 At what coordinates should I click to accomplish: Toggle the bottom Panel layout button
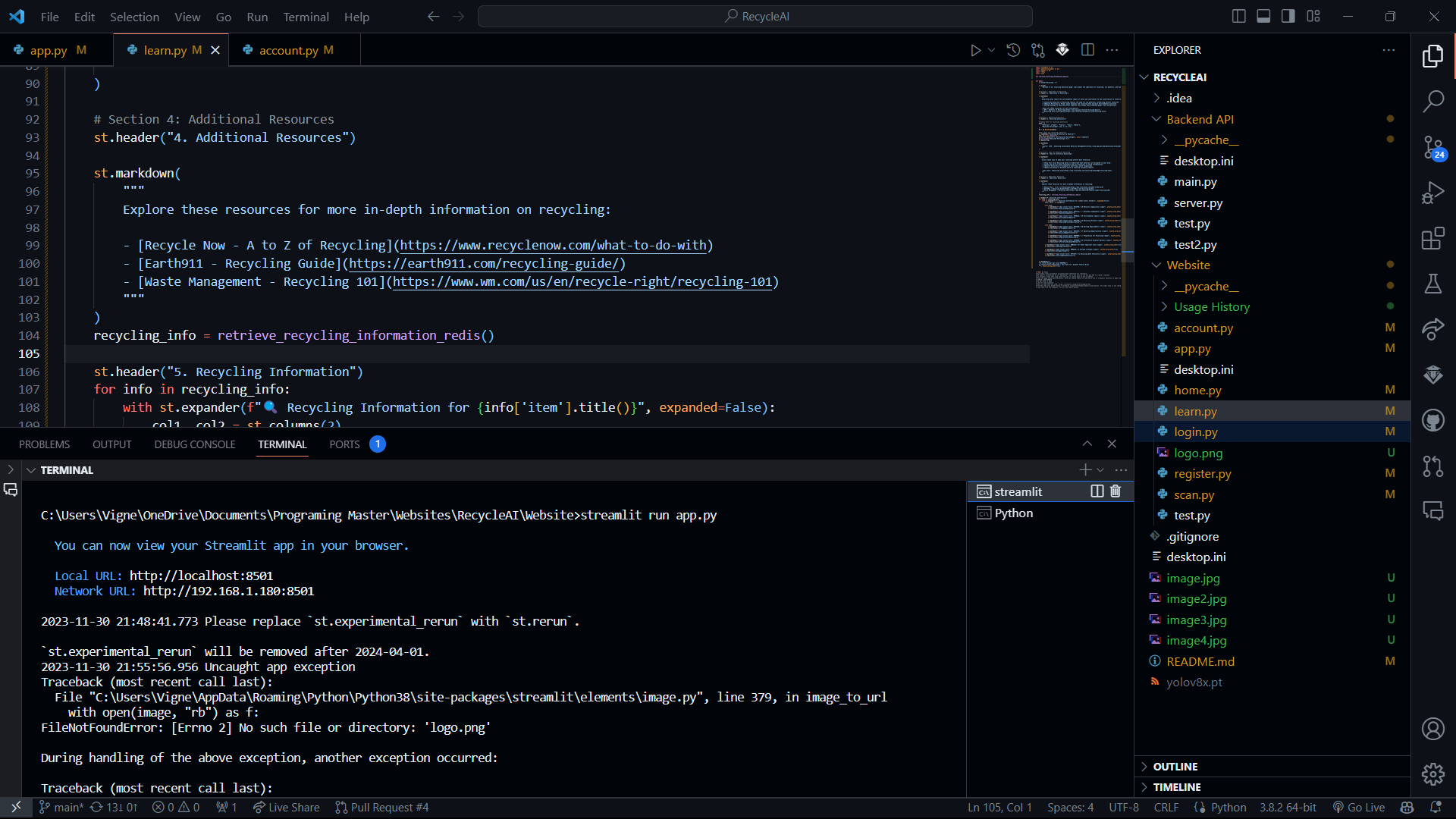(x=1263, y=16)
